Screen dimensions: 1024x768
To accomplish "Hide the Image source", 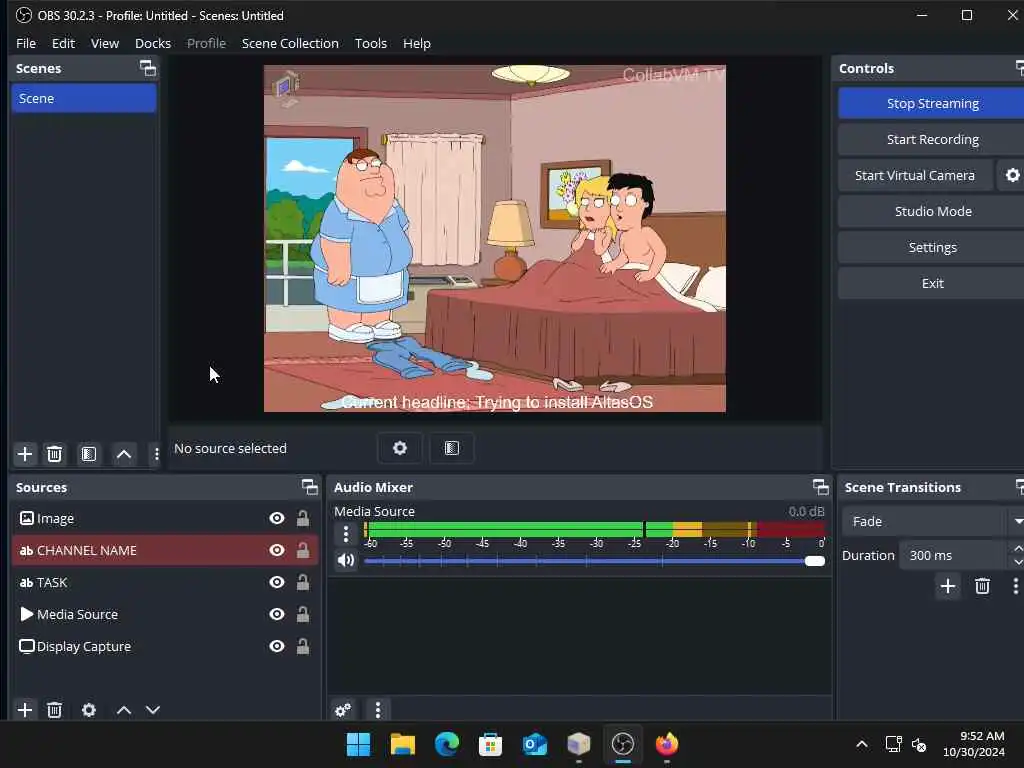I will [277, 518].
